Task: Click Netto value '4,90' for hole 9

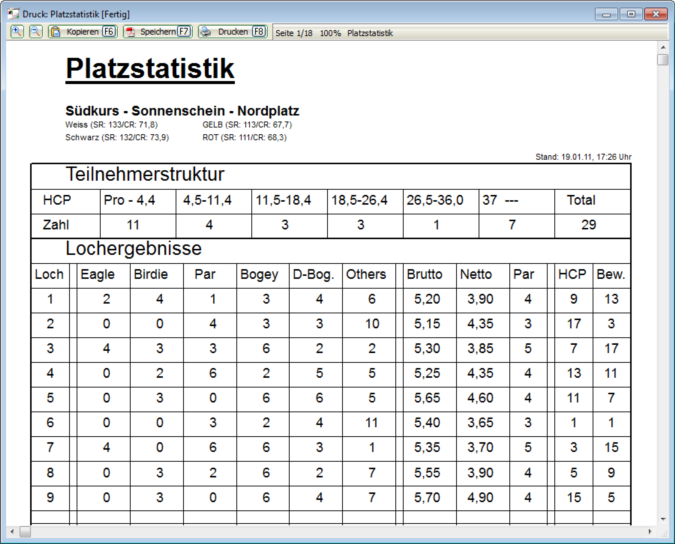Action: [480, 498]
